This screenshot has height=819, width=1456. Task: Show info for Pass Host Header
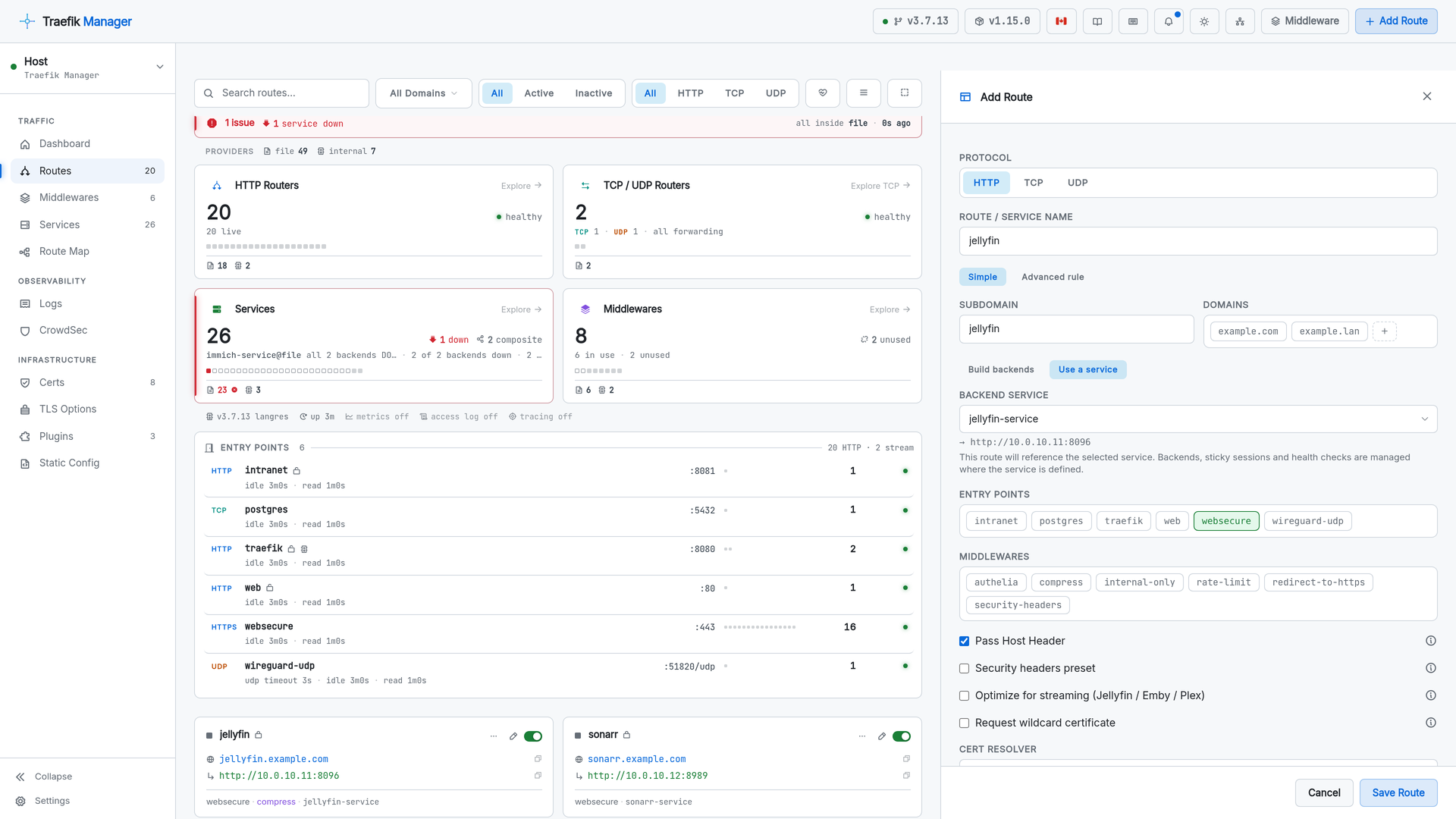pyautogui.click(x=1430, y=641)
